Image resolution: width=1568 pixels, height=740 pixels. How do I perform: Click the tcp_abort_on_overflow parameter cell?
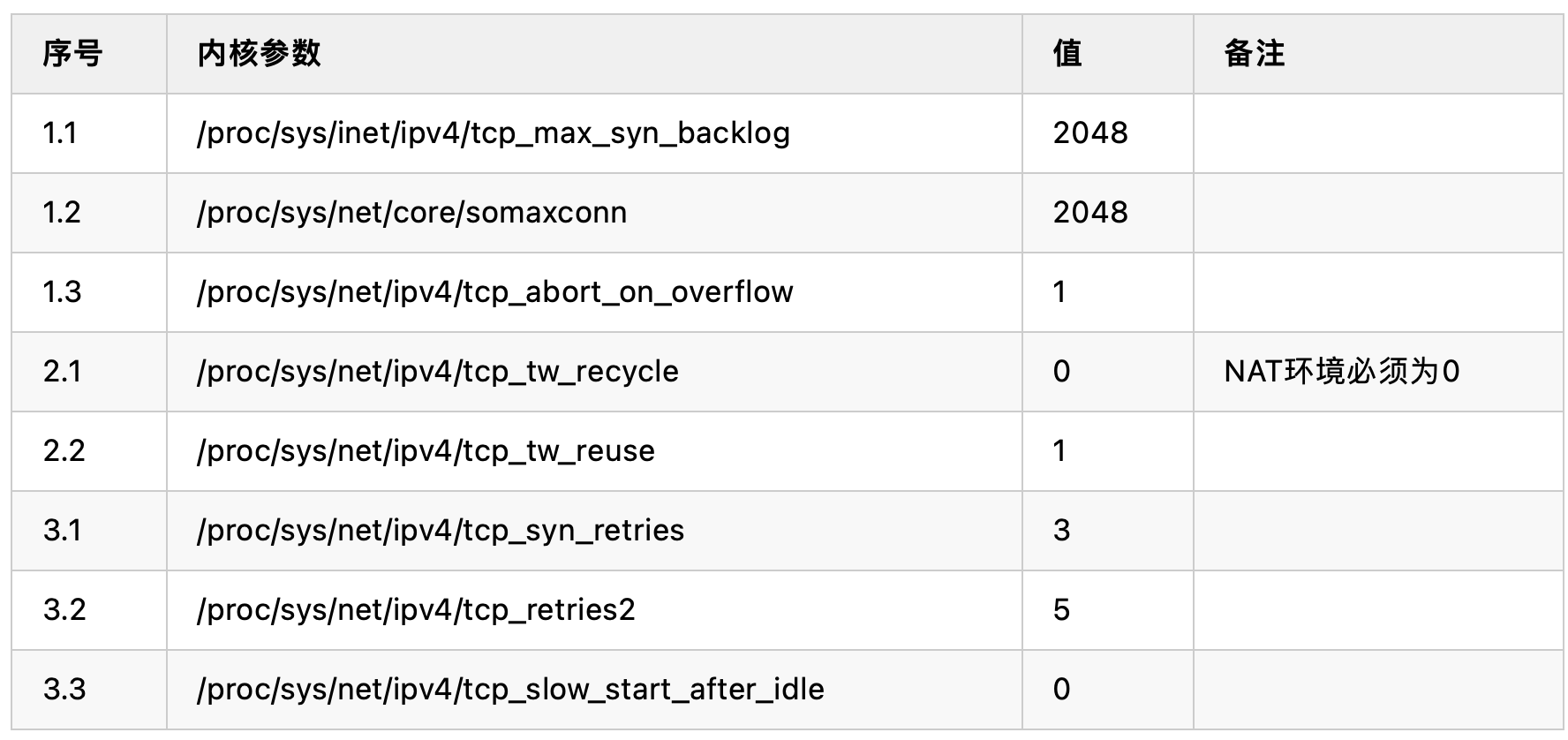coord(594,292)
